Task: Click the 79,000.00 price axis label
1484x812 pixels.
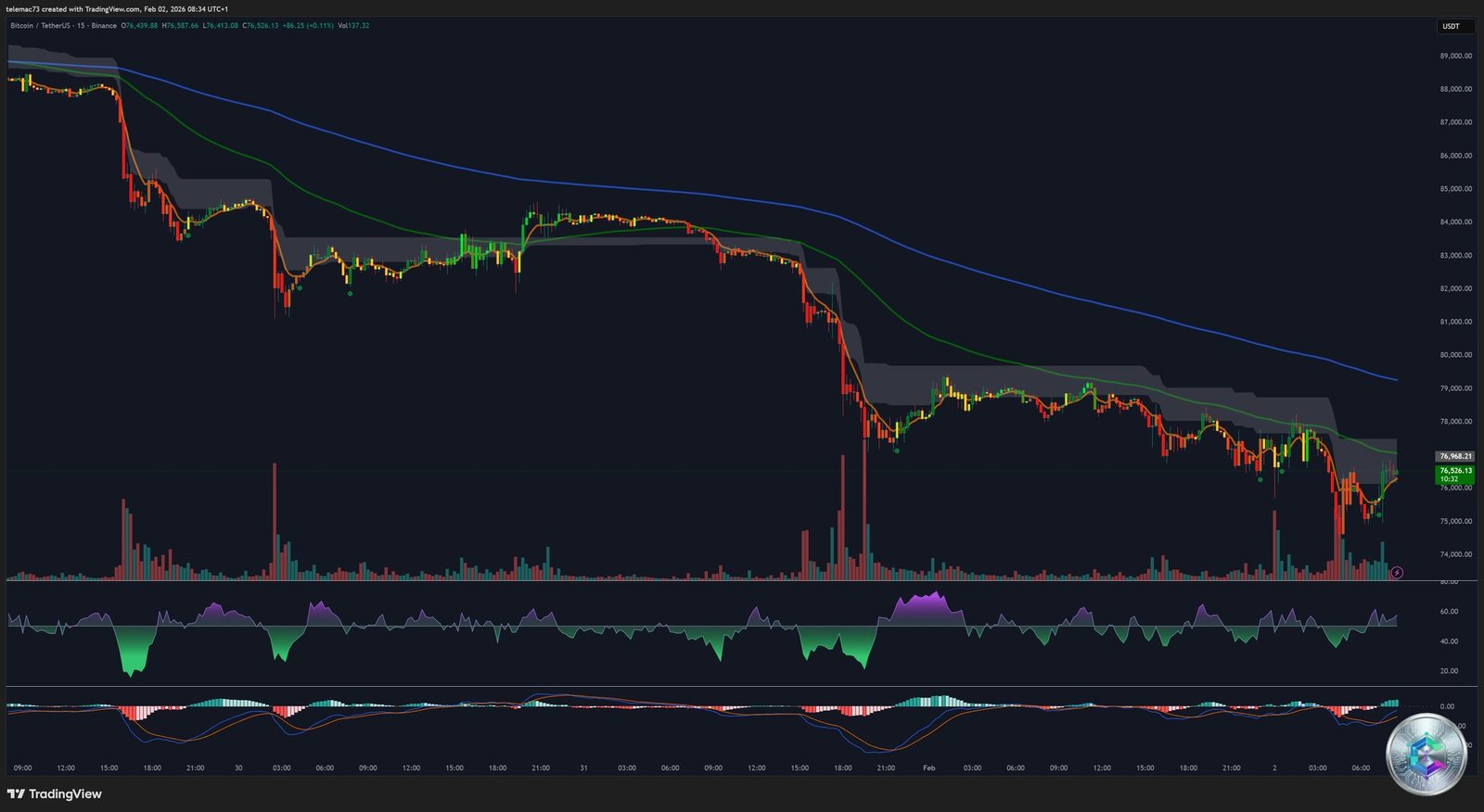Action: point(1455,388)
